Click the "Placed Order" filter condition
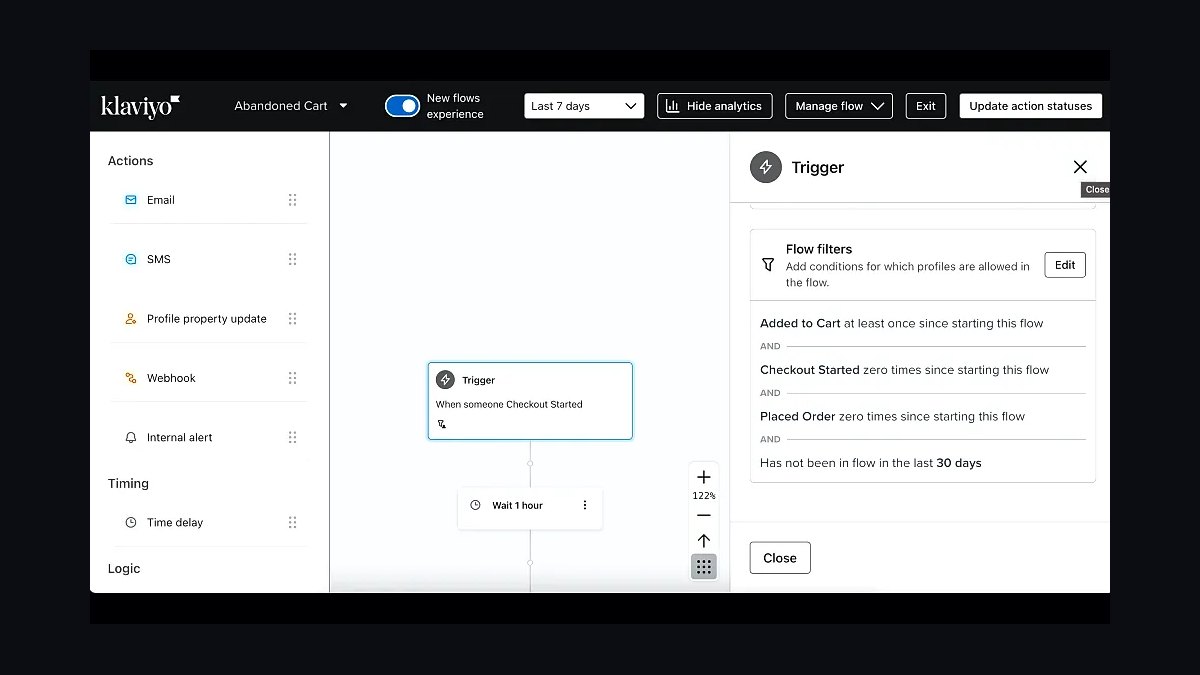The image size is (1200, 675). coord(892,417)
